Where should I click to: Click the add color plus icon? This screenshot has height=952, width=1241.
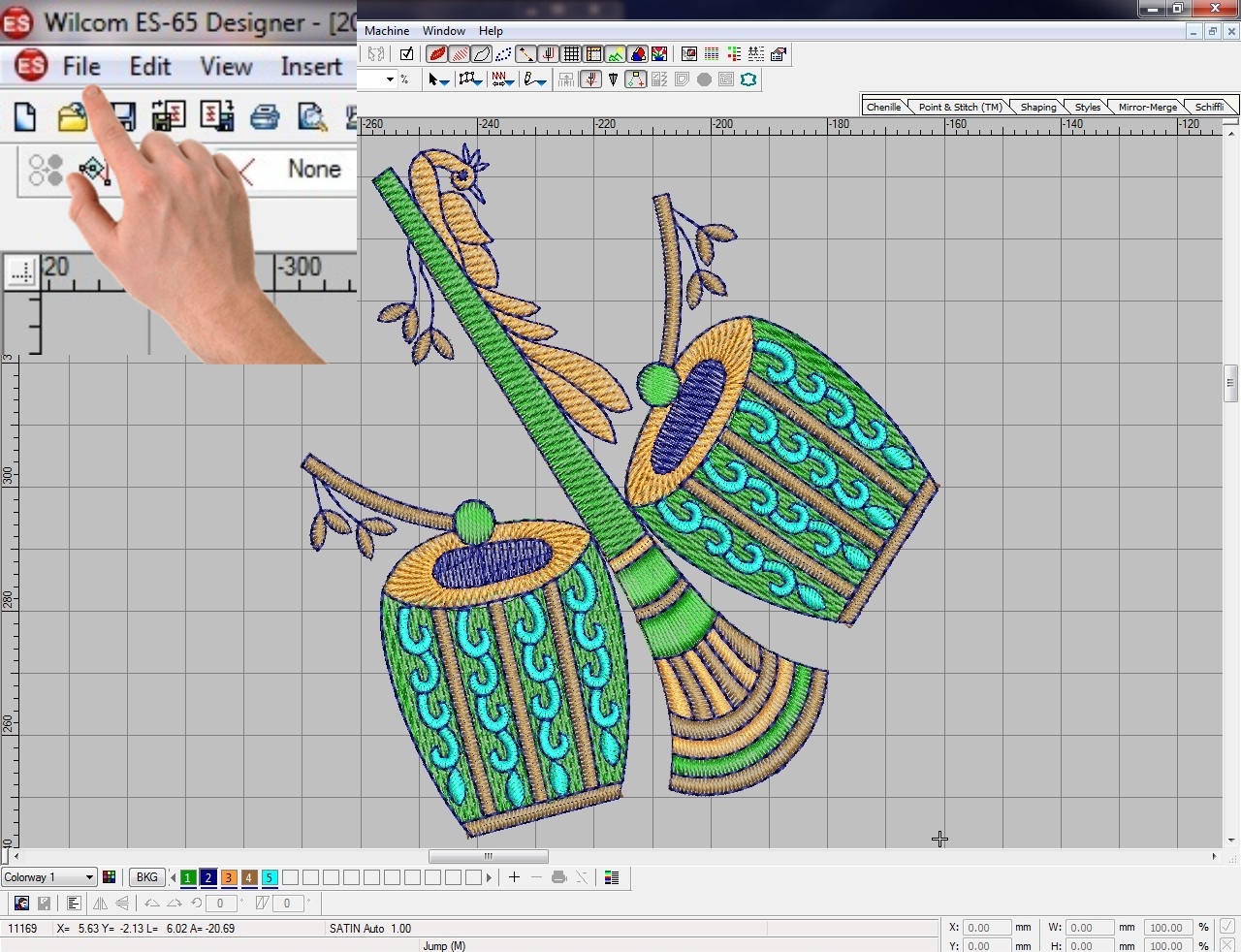[514, 877]
